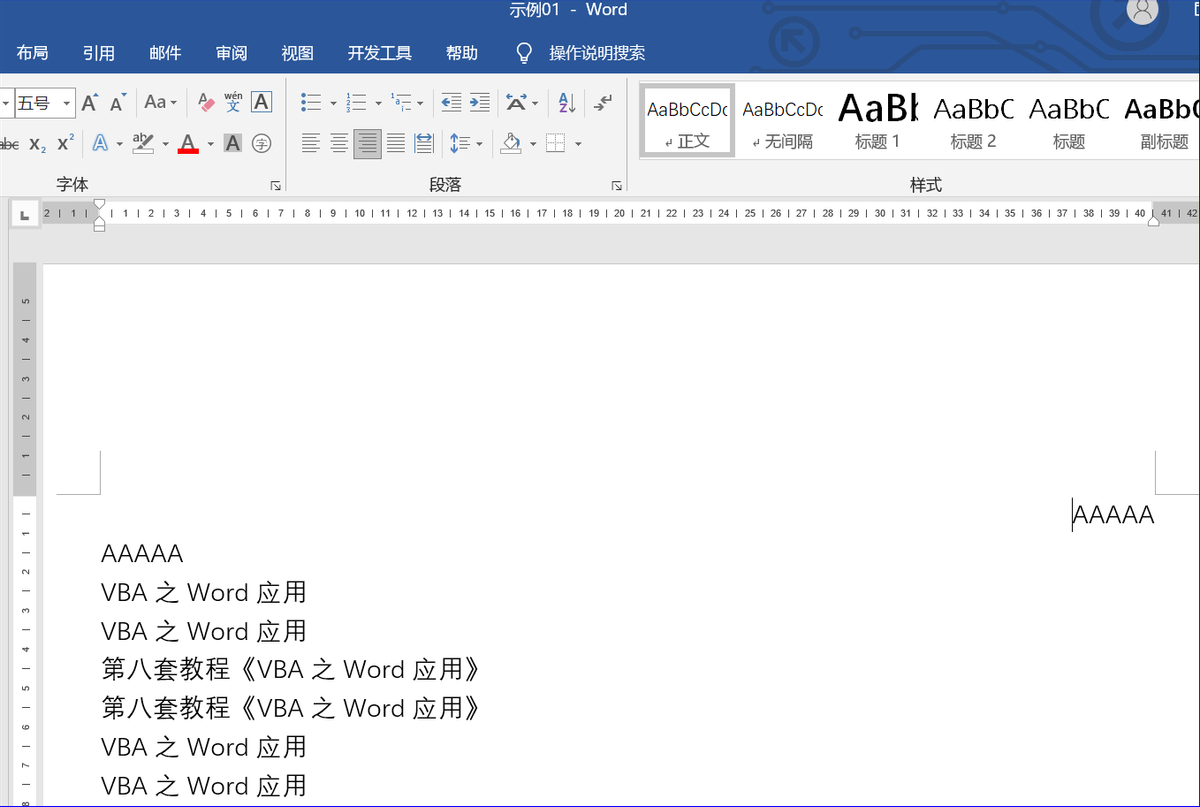Open the 布局 ribbon tab
1200x807 pixels.
pyautogui.click(x=32, y=53)
